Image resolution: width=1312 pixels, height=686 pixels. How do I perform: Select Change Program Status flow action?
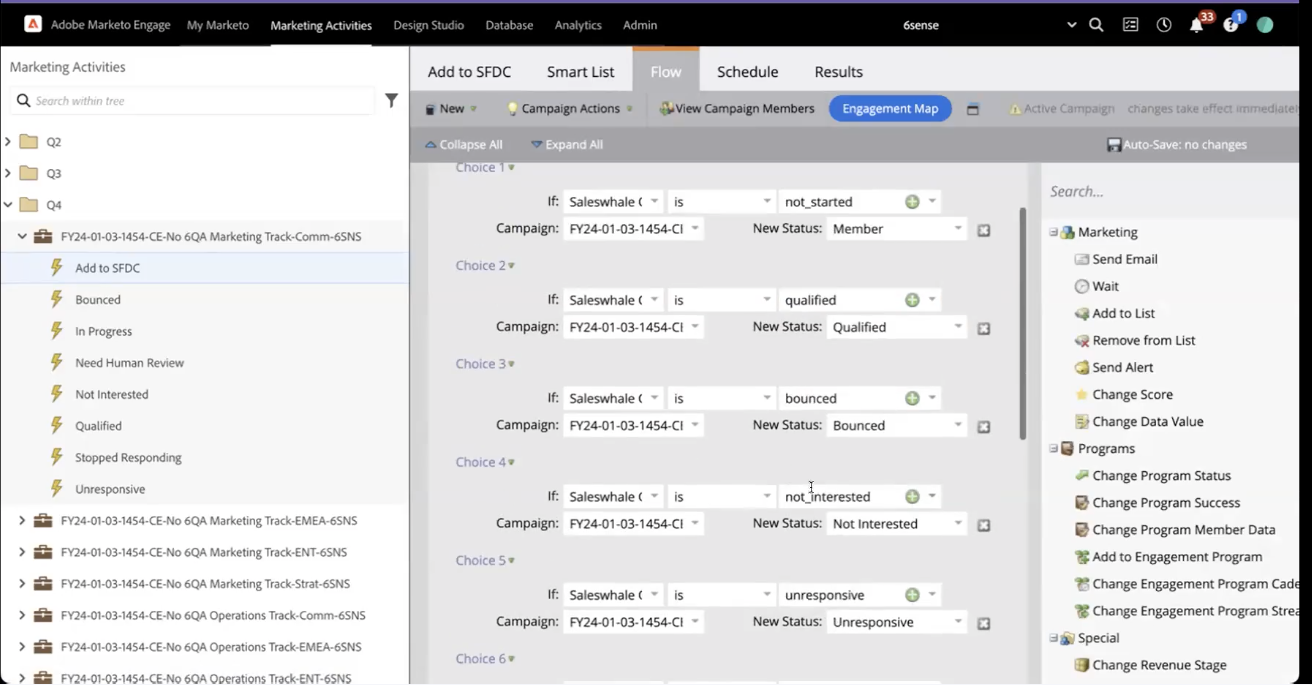point(1152,476)
